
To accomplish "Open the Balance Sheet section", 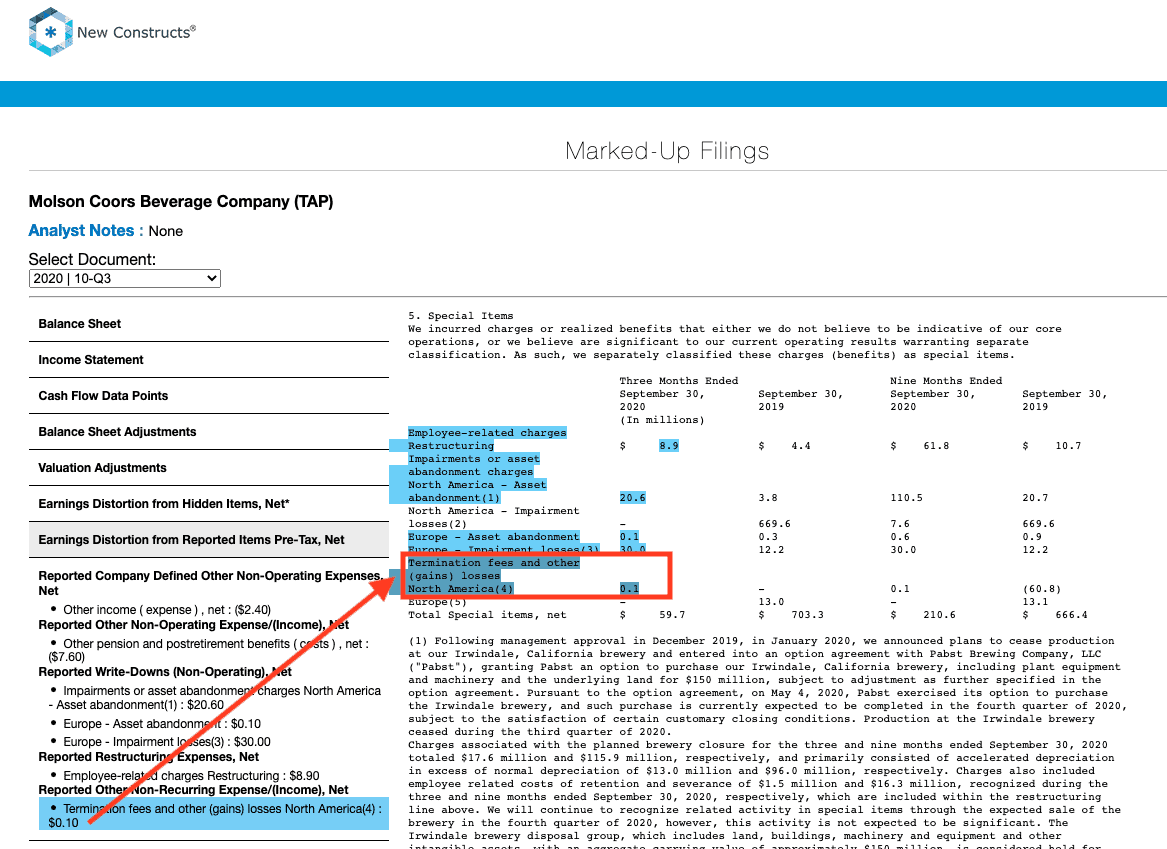I will coord(208,324).
